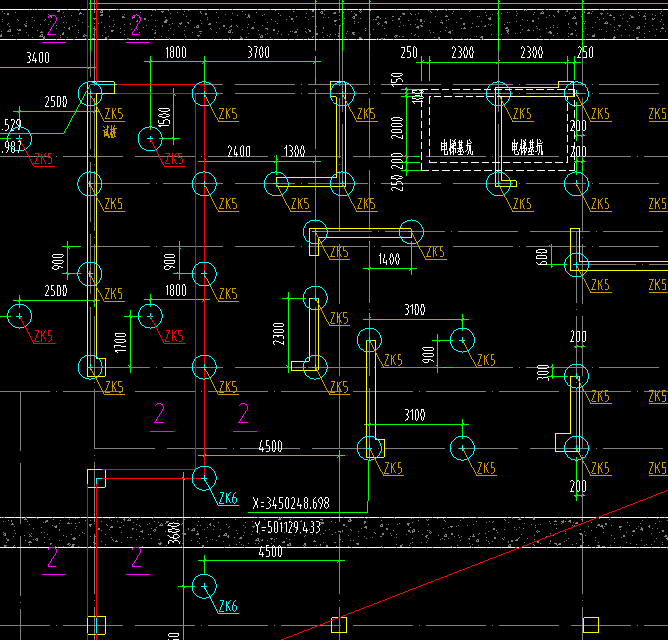This screenshot has width=668, height=640.
Task: Click the 1400 dimension text
Action: (389, 259)
